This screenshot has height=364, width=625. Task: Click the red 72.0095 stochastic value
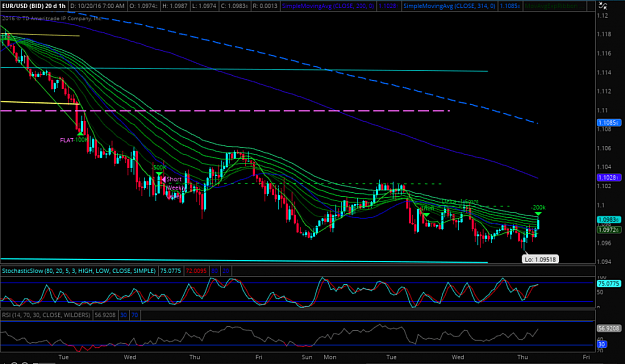point(196,271)
